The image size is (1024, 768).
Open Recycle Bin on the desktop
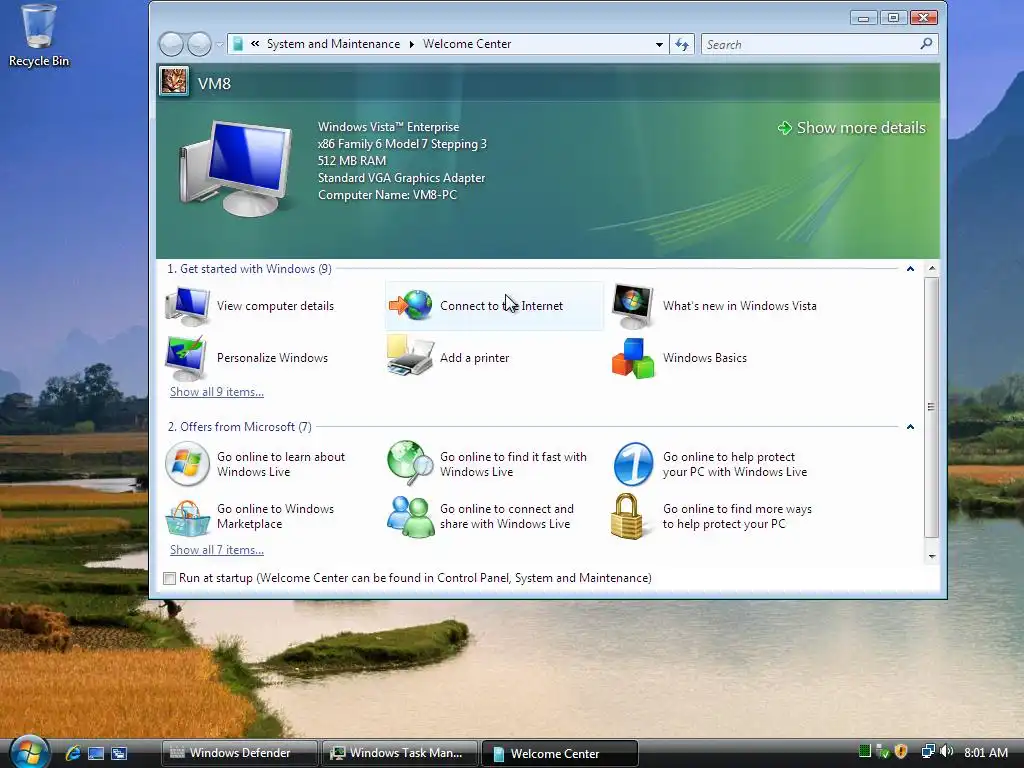(39, 35)
